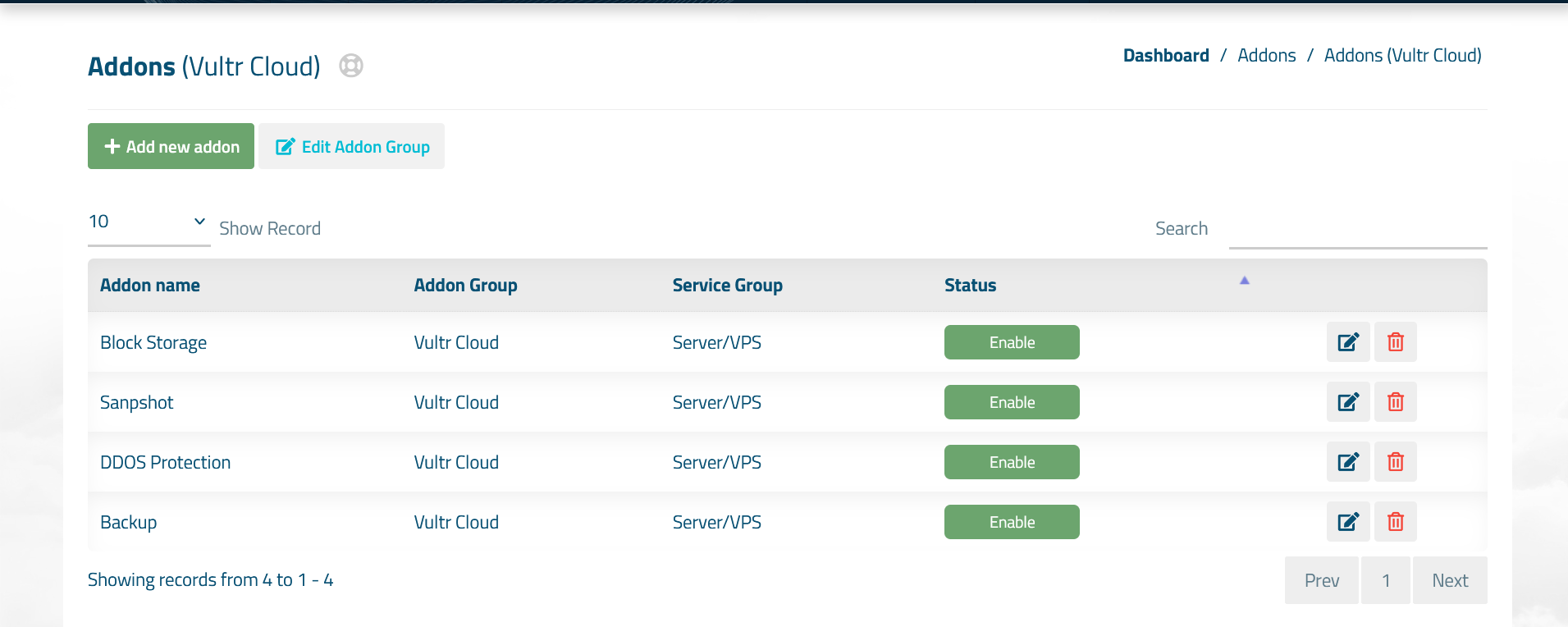
Task: Toggle Enable status for Block Storage
Action: (x=1012, y=342)
